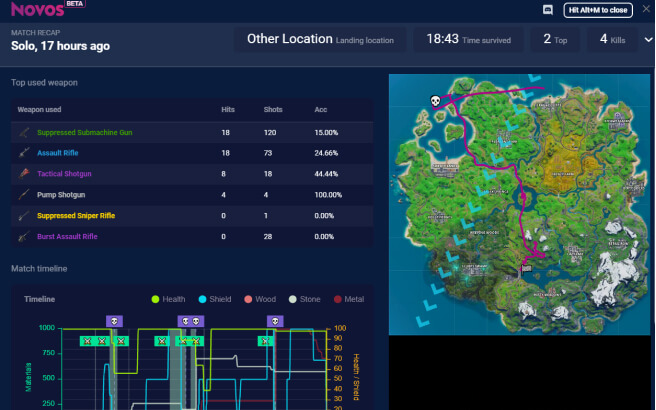This screenshot has height=410, width=656.
Task: Click the second crossed-swords fight marker on timeline
Action: [x=102, y=341]
